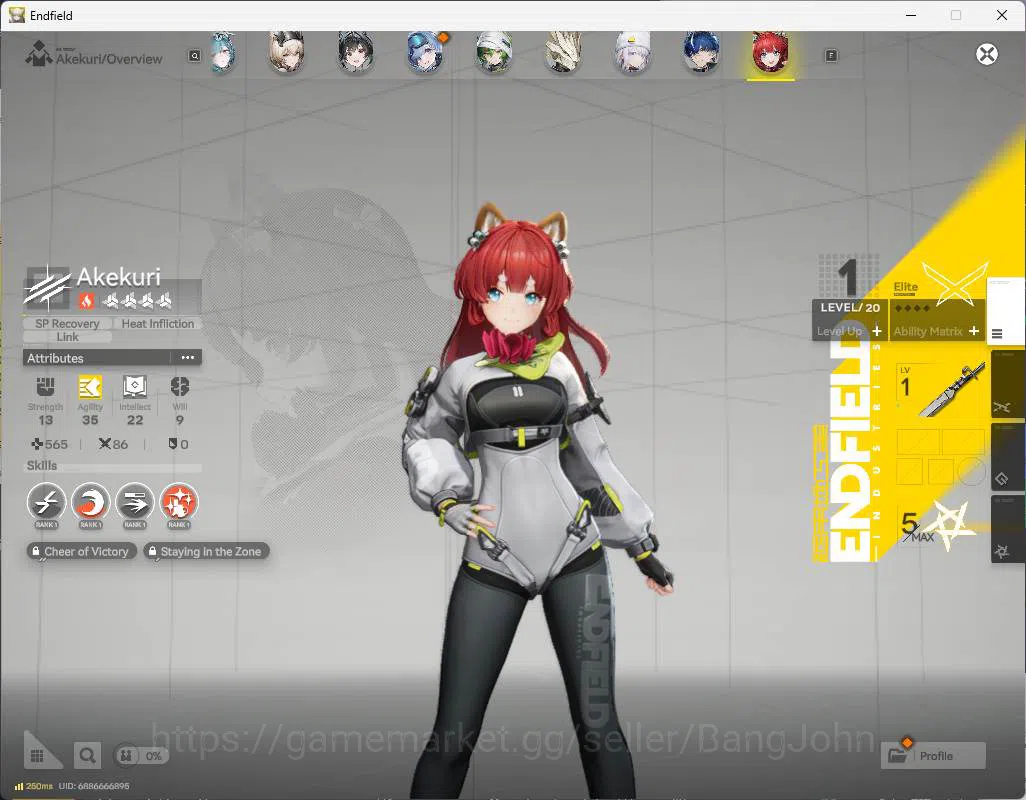This screenshot has height=800, width=1026.
Task: Click the E next-operator key icon
Action: pyautogui.click(x=831, y=56)
